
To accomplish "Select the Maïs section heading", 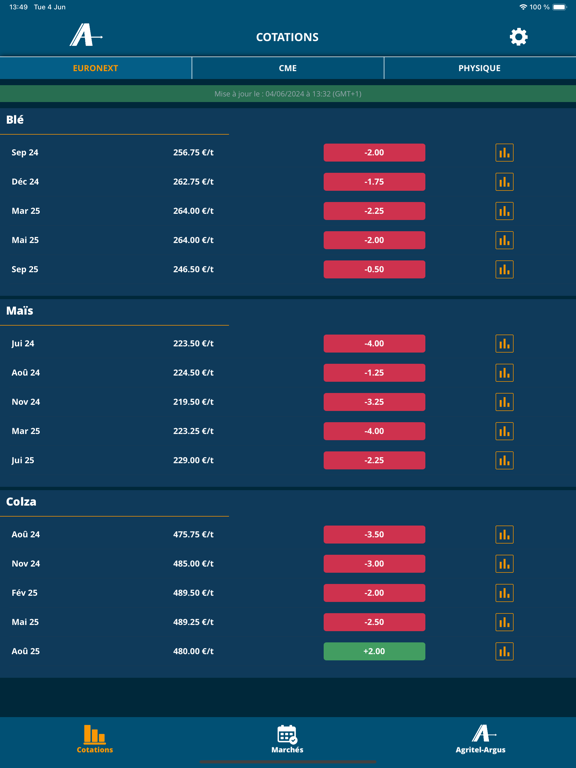I will tap(20, 311).
